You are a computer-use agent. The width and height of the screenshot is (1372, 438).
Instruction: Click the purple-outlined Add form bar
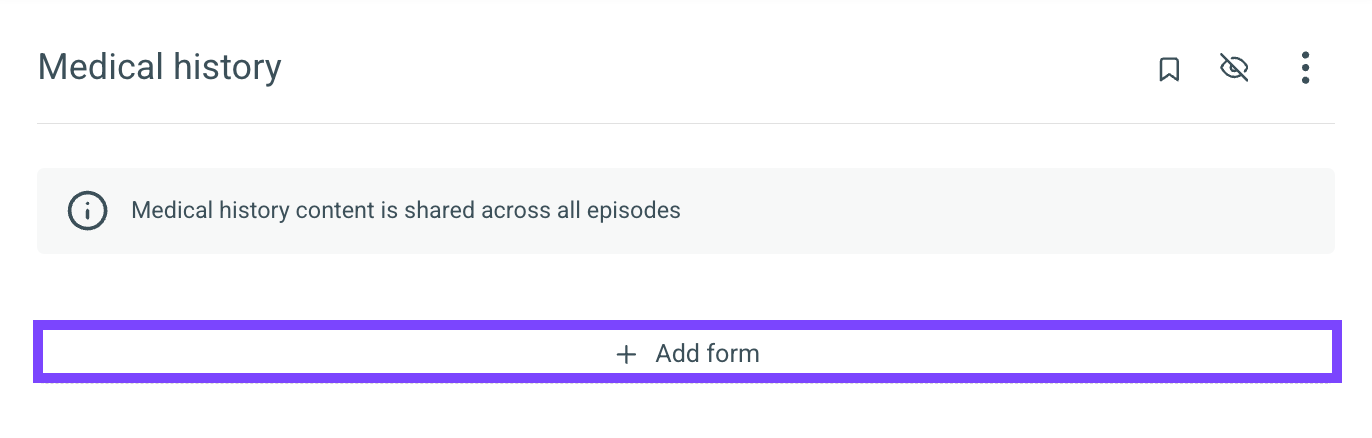coord(686,353)
